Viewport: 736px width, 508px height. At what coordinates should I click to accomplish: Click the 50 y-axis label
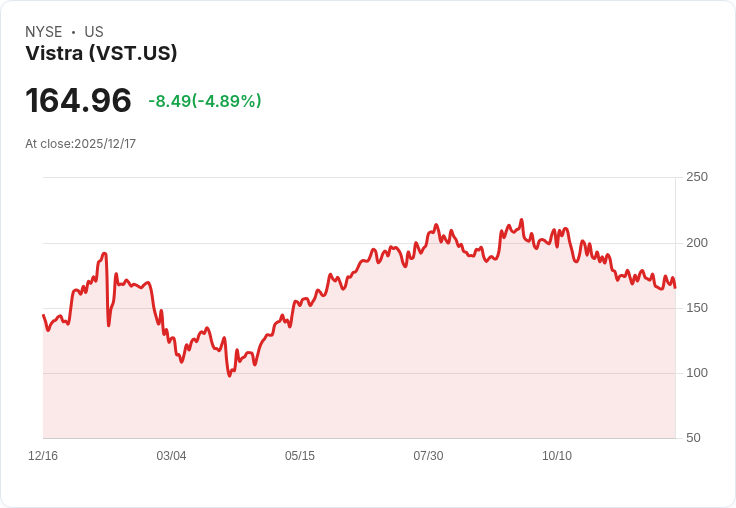click(693, 438)
